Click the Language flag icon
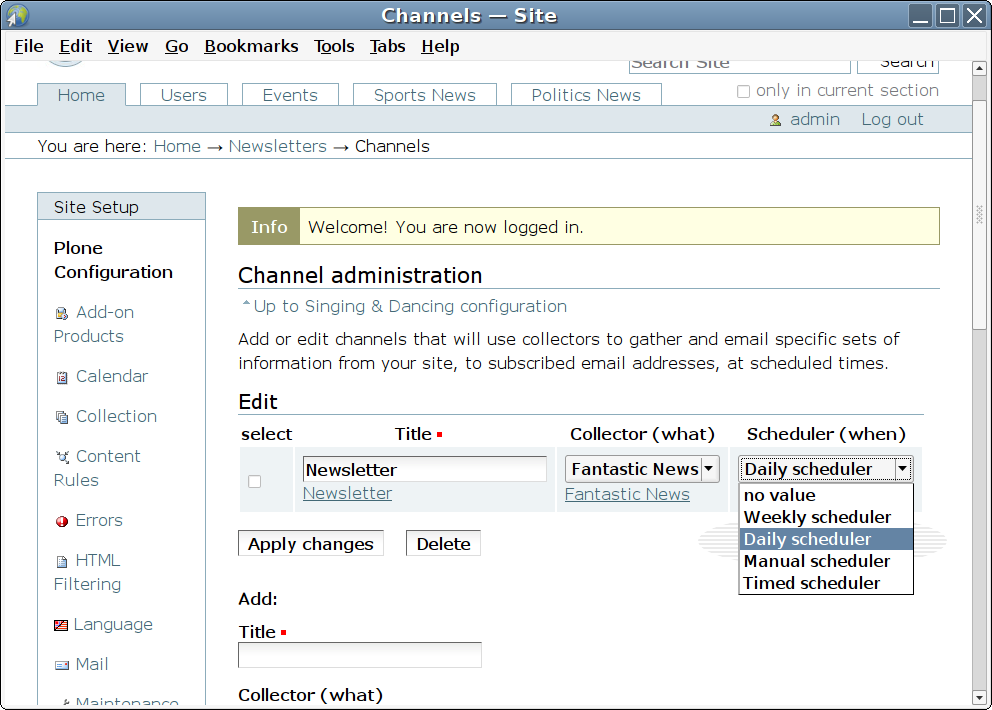The height and width of the screenshot is (710, 992). [61, 625]
